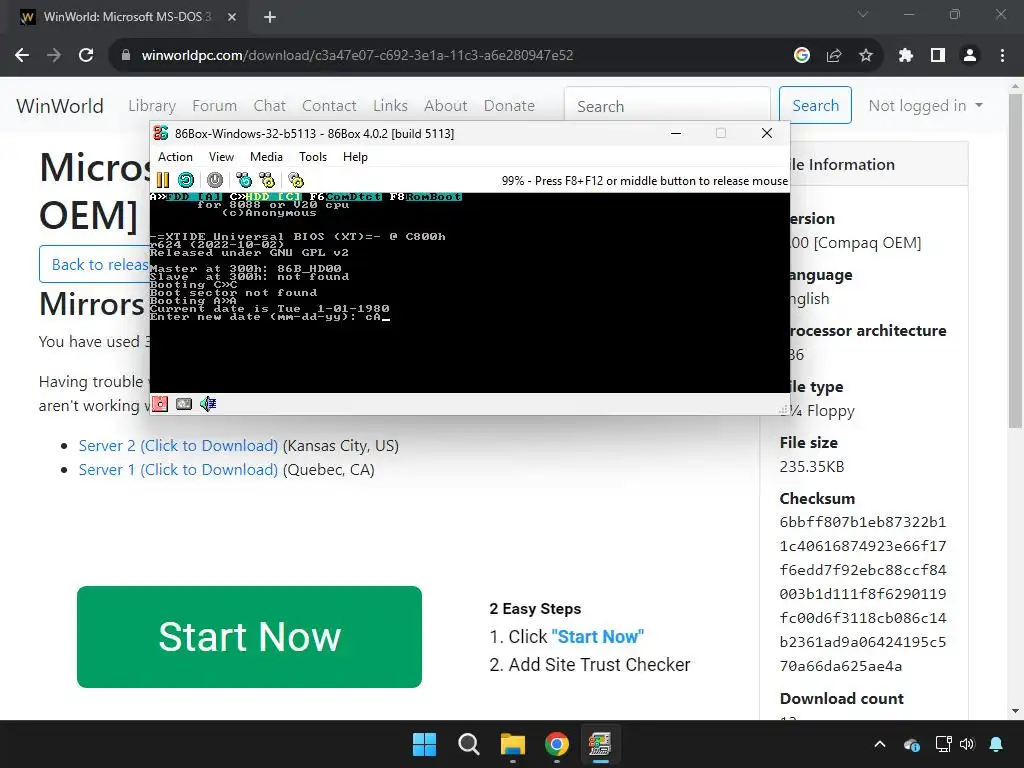Screen dimensions: 1024x768
Task: Open the Tools menu in 86Box
Action: click(313, 157)
